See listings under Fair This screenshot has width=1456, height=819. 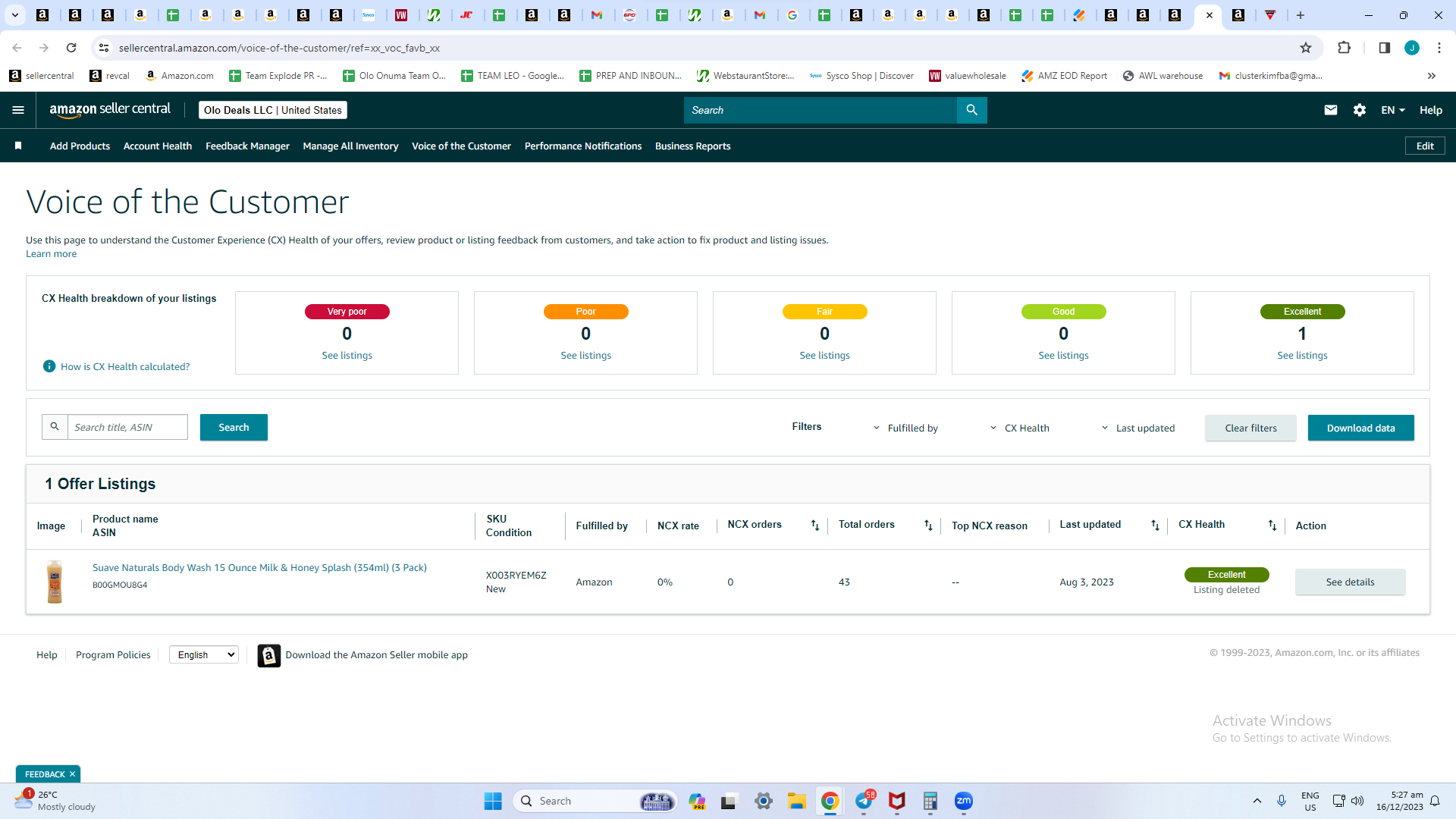click(824, 355)
